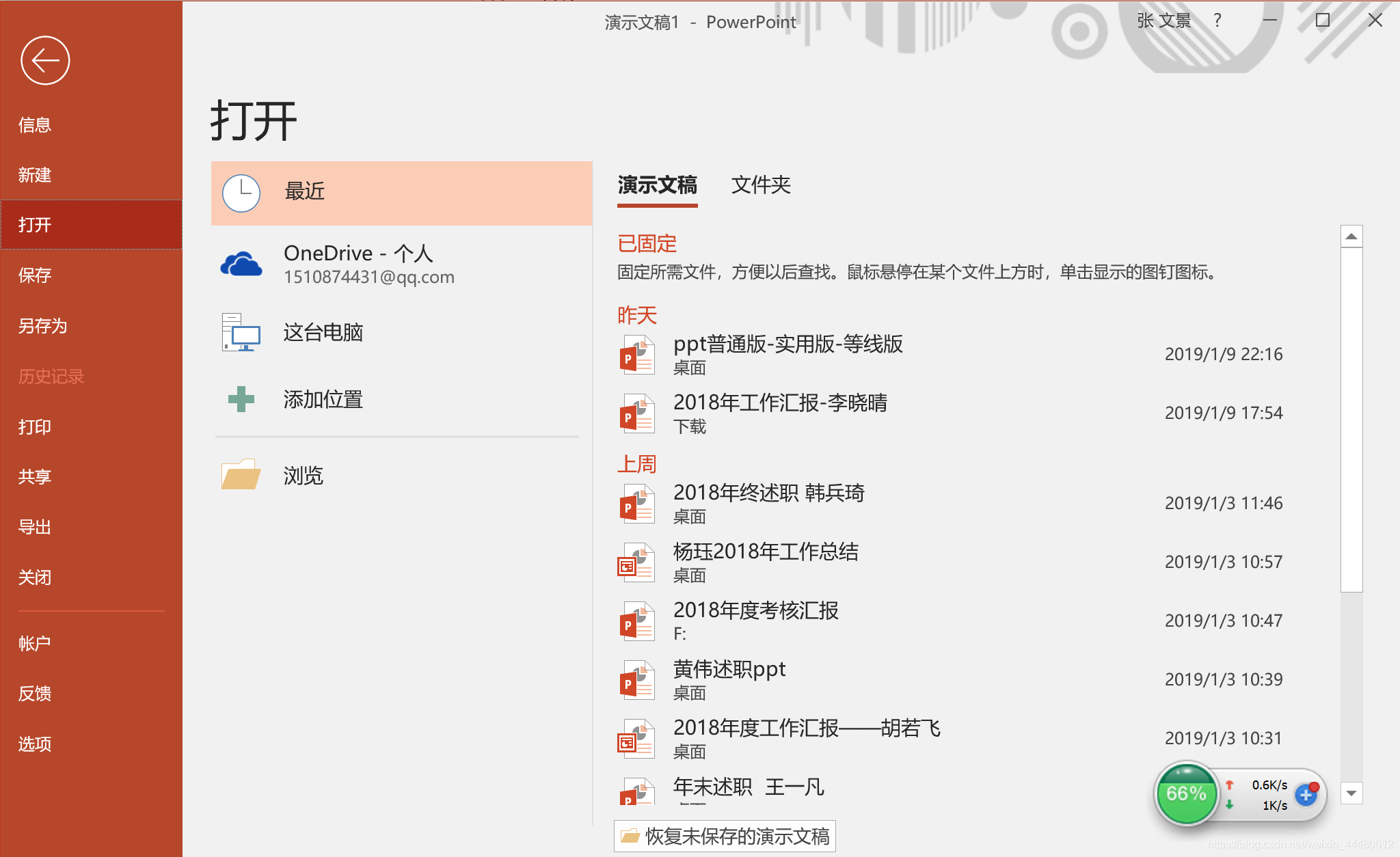The width and height of the screenshot is (1400, 857).
Task: Click the back arrow circle icon
Action: point(45,61)
